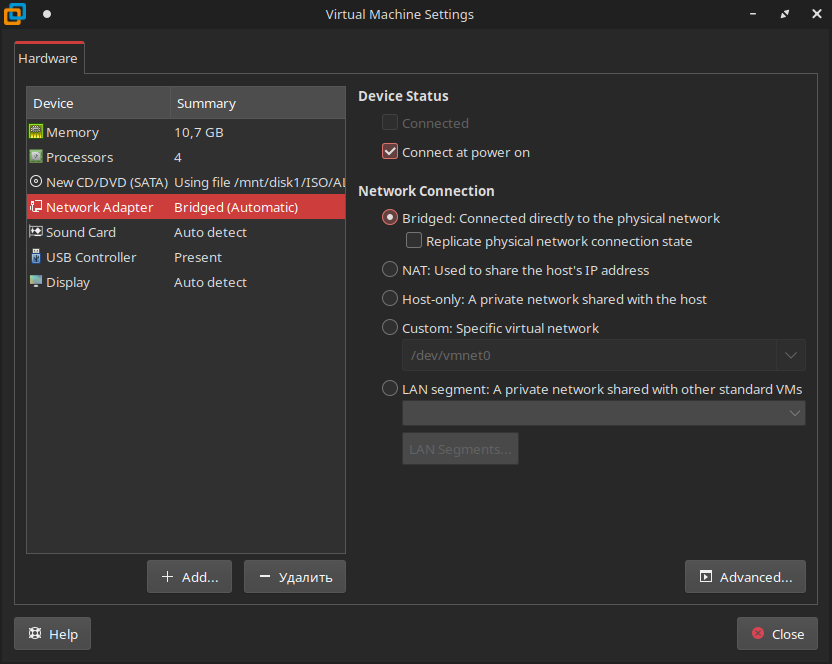
Task: Open the Advanced... network settings
Action: point(745,577)
